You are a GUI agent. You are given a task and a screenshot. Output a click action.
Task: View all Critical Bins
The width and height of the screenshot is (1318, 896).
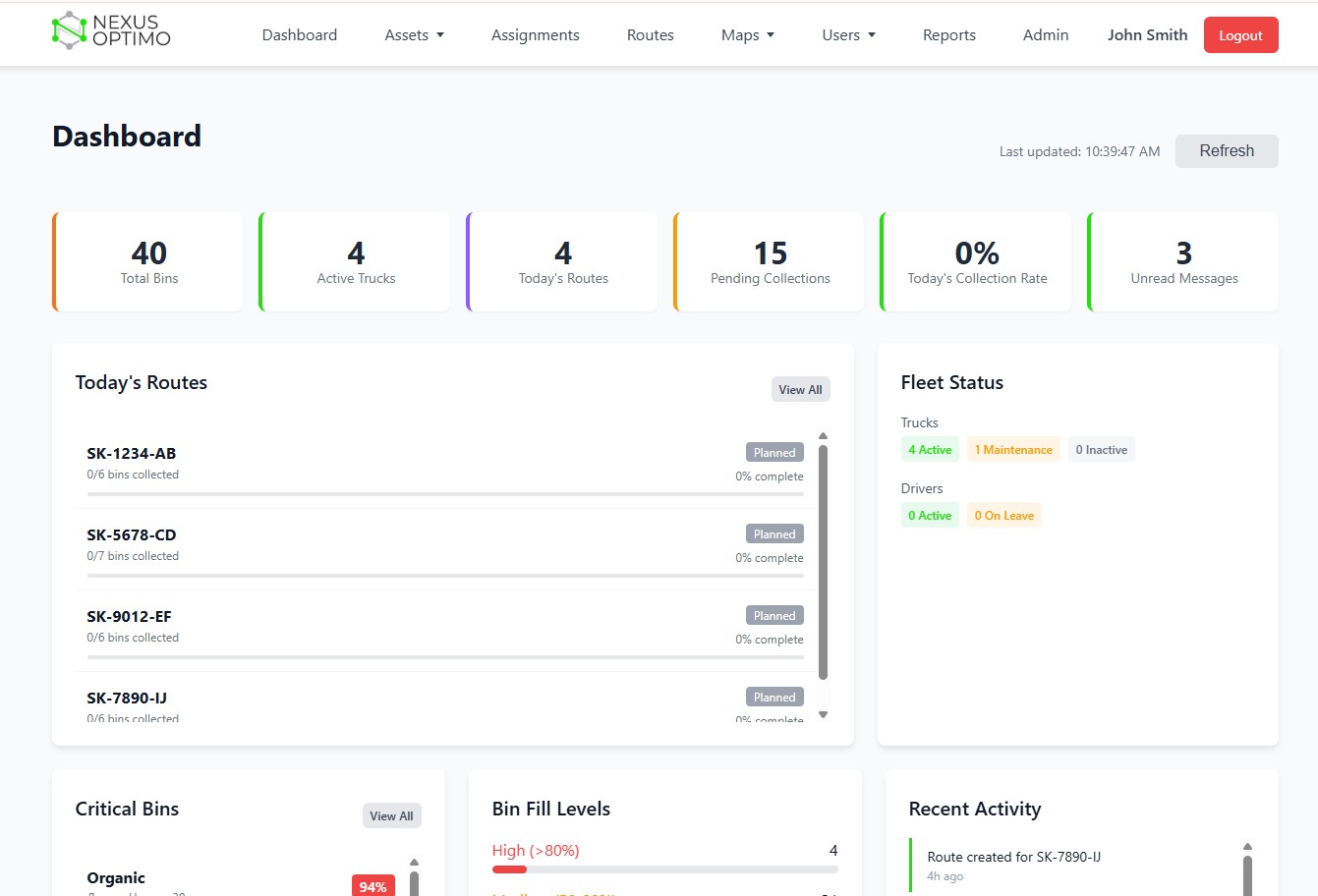[x=392, y=816]
